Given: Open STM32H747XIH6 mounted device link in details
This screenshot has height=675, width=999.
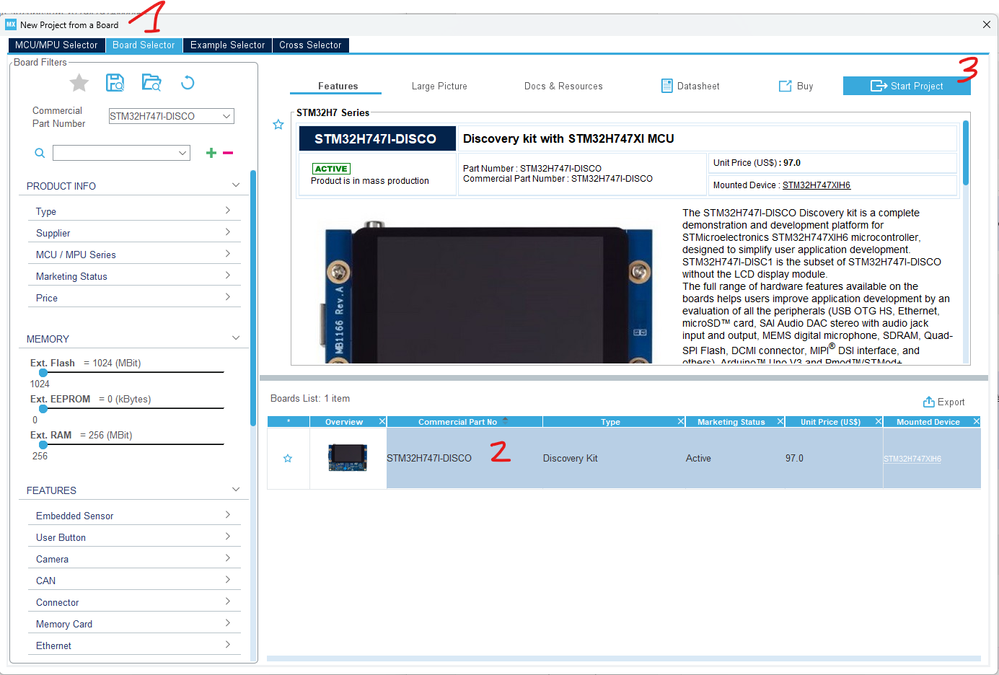Looking at the screenshot, I should (816, 185).
